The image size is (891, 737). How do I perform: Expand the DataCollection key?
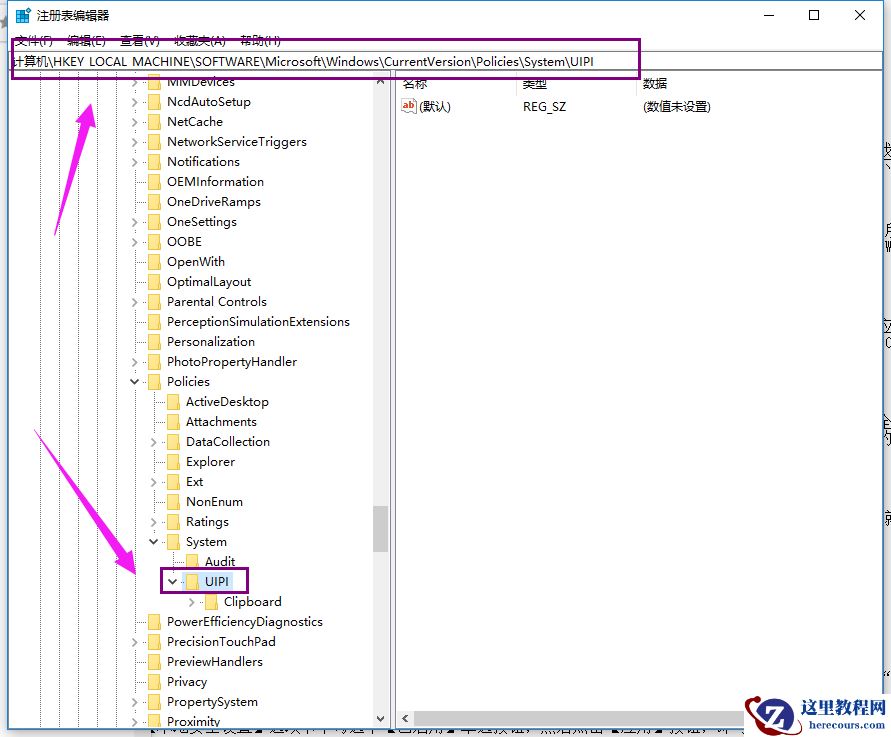coord(151,441)
